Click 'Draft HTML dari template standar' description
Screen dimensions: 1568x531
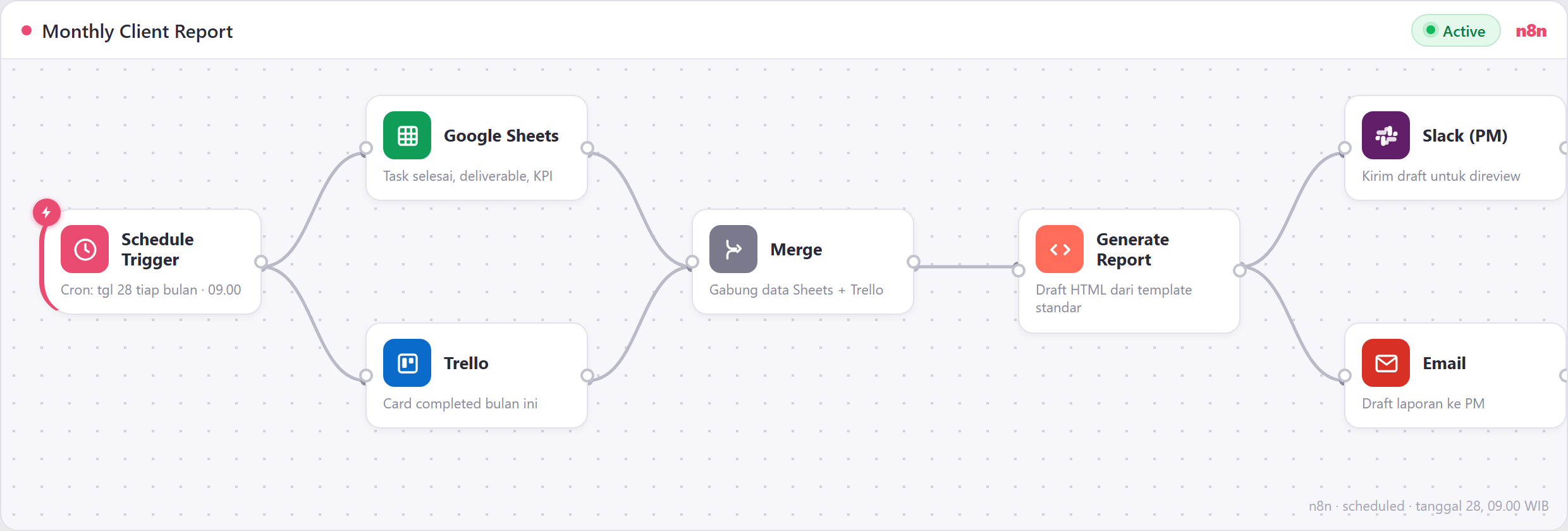1113,298
